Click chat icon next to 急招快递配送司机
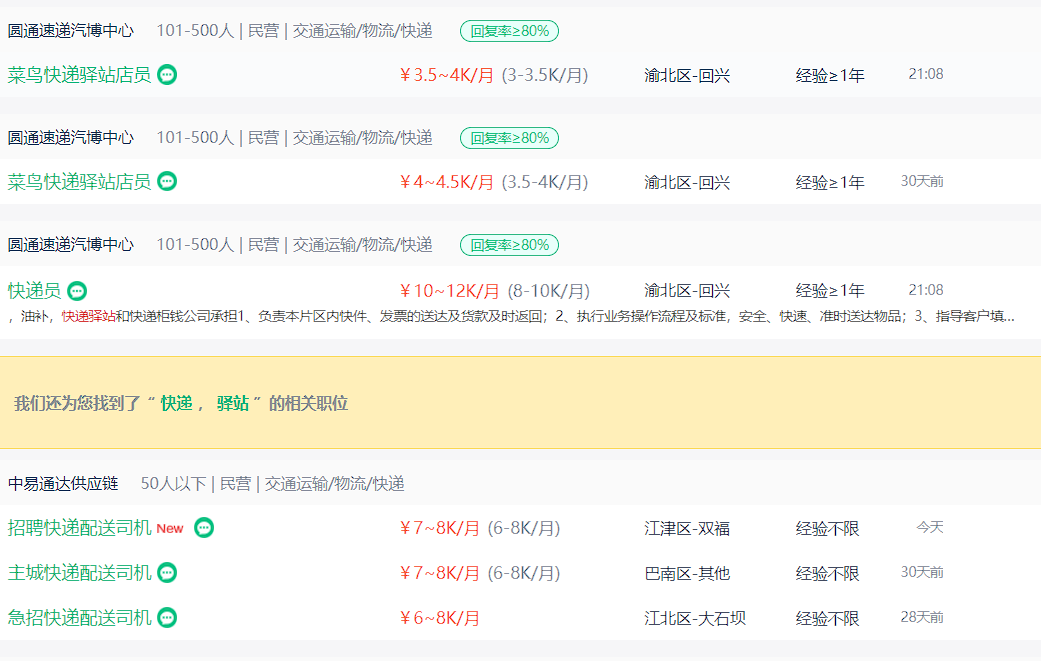Viewport: 1041px width, 661px height. click(167, 618)
